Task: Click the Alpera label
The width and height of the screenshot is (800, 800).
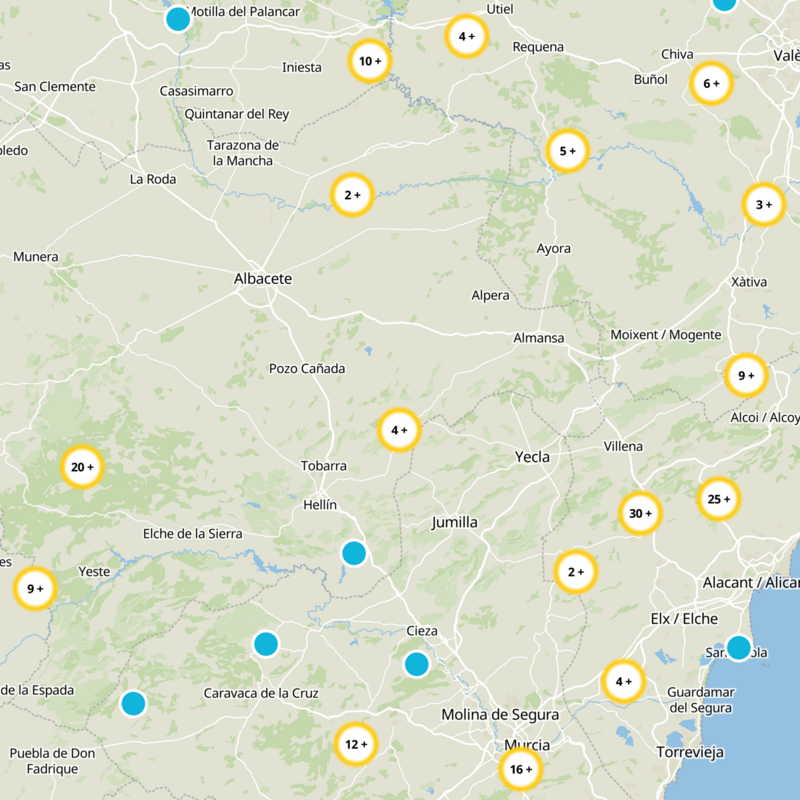Action: tap(490, 295)
